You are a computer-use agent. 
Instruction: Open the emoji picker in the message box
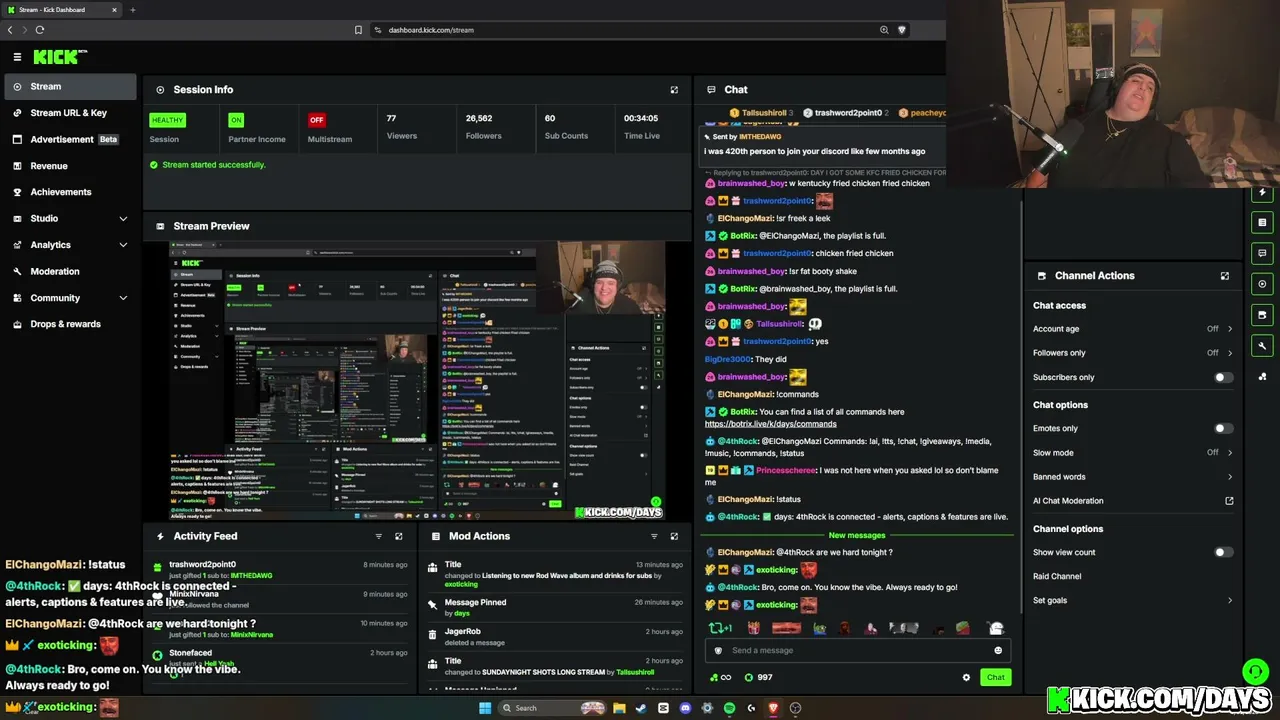[998, 651]
